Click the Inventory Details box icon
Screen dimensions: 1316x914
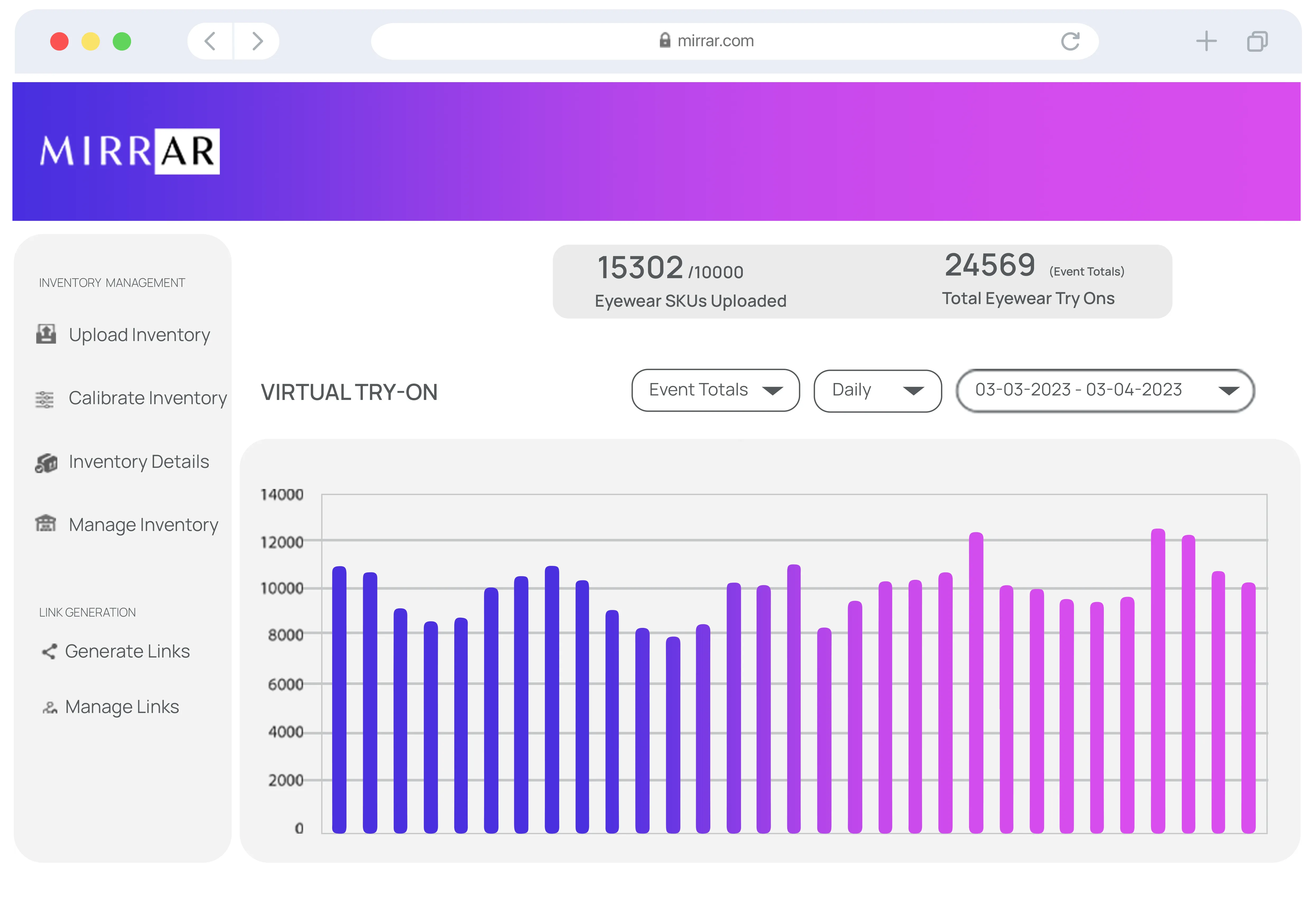pyautogui.click(x=47, y=463)
